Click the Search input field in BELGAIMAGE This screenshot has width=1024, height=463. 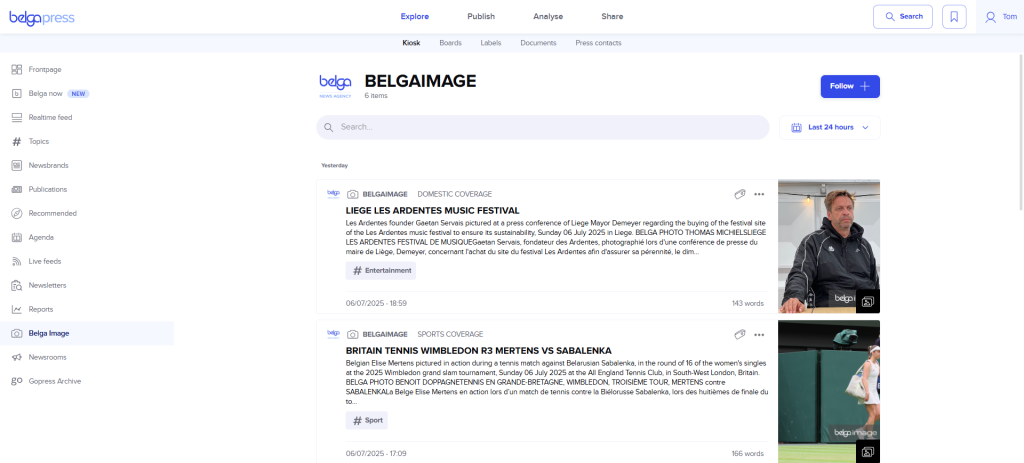[x=543, y=127]
